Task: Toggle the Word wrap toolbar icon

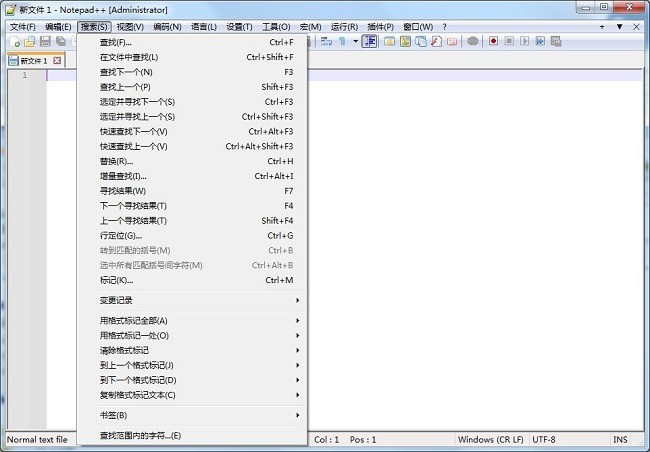Action: coord(327,41)
